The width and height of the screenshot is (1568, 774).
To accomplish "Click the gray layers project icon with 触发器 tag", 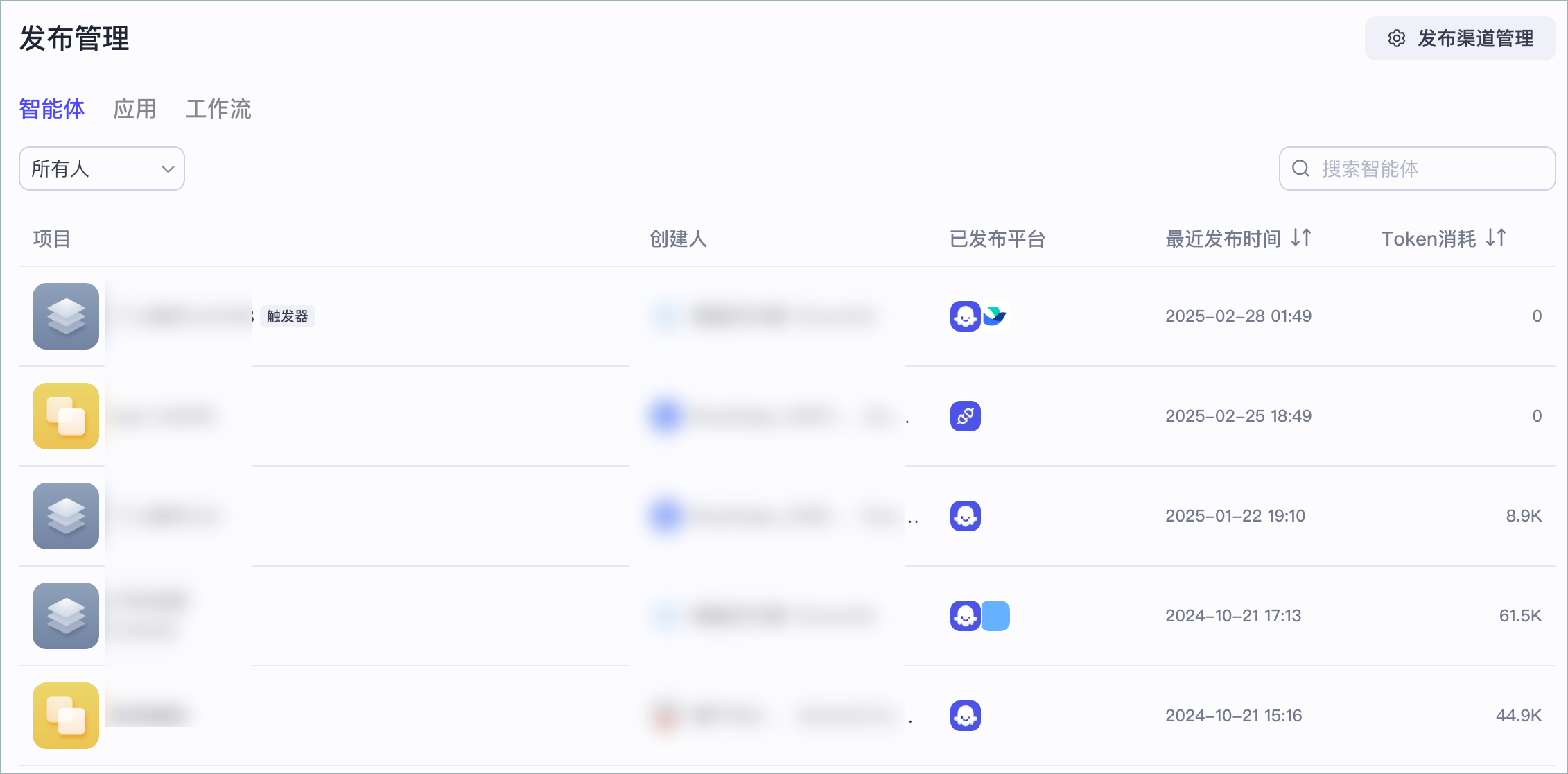I will 66,316.
